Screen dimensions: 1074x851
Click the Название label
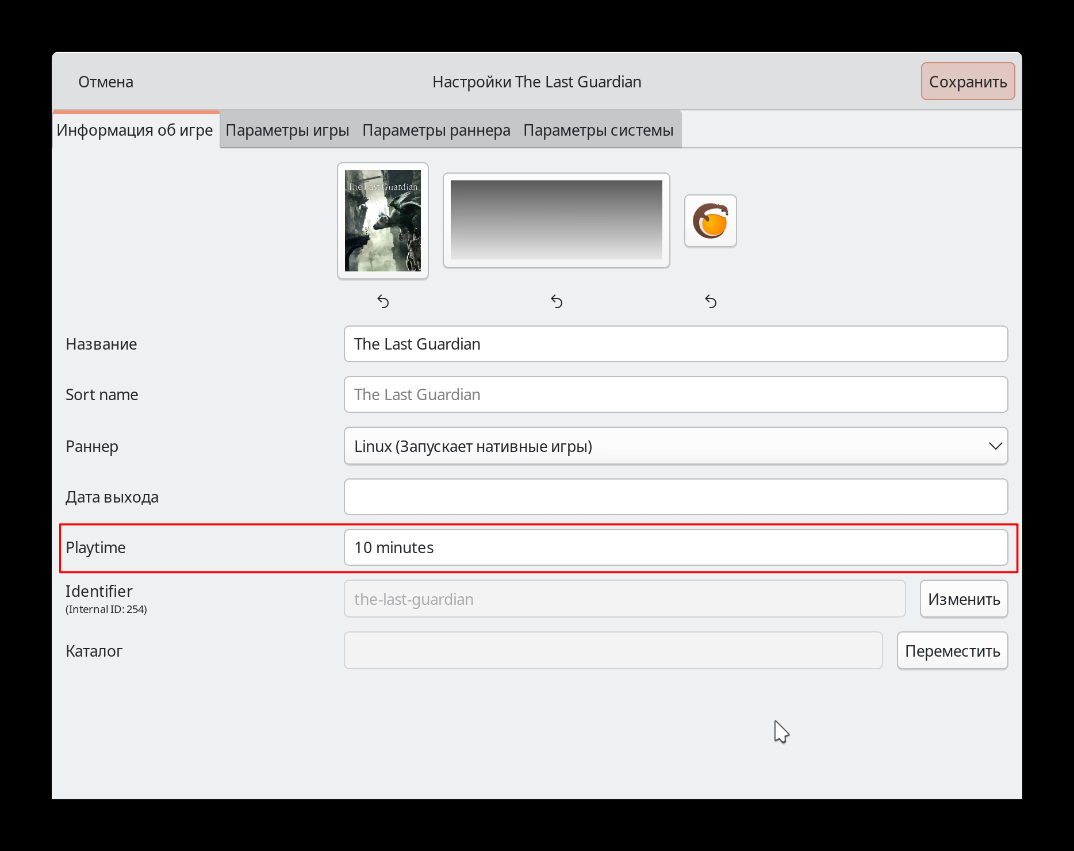click(101, 344)
